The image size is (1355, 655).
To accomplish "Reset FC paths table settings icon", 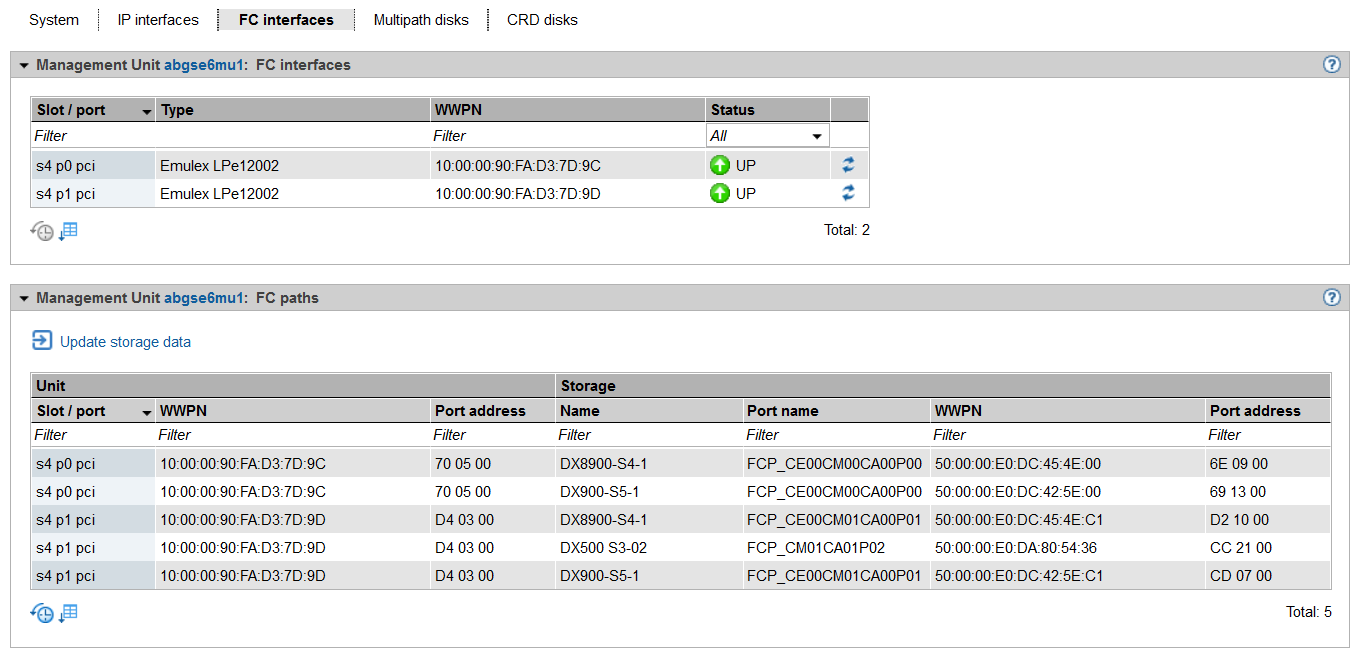I will click(x=42, y=613).
